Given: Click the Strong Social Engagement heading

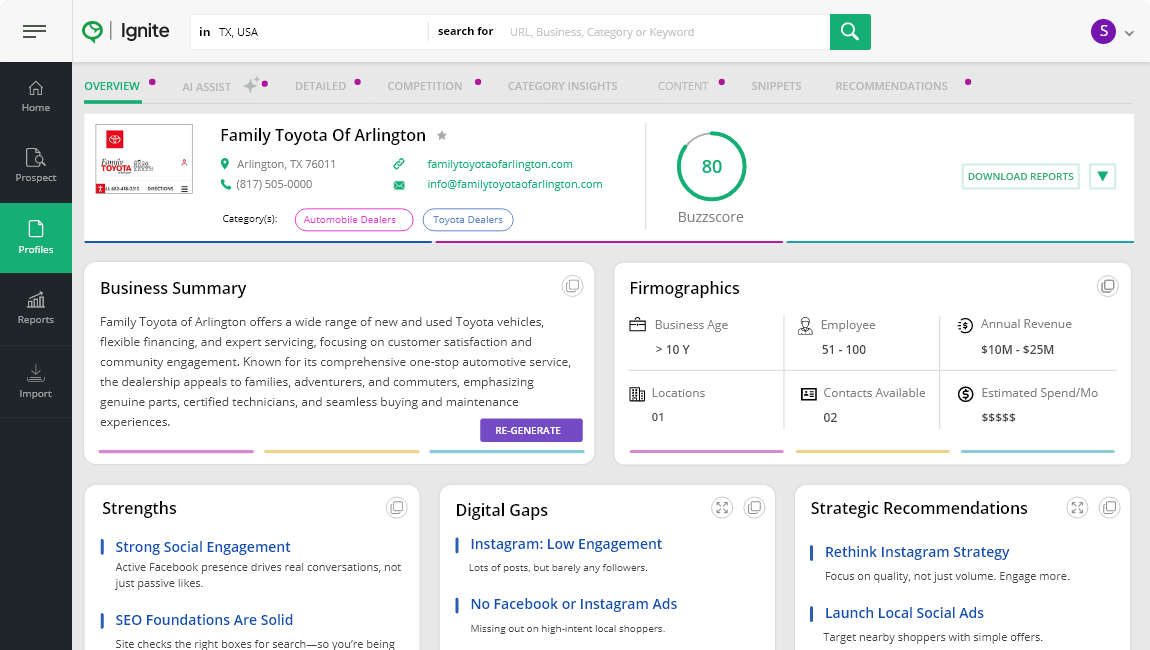Looking at the screenshot, I should pyautogui.click(x=202, y=547).
